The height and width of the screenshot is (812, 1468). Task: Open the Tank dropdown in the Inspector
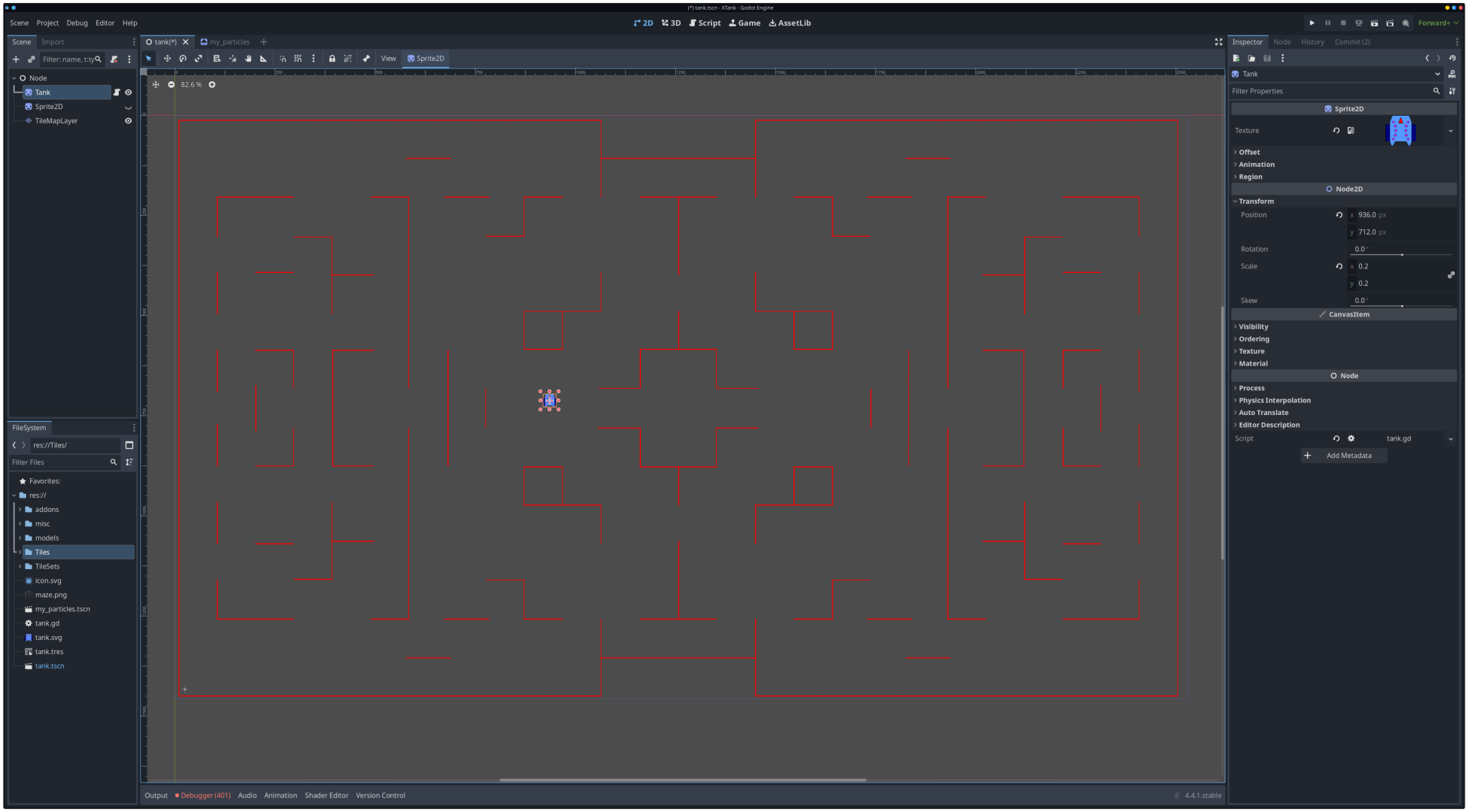pos(1437,74)
